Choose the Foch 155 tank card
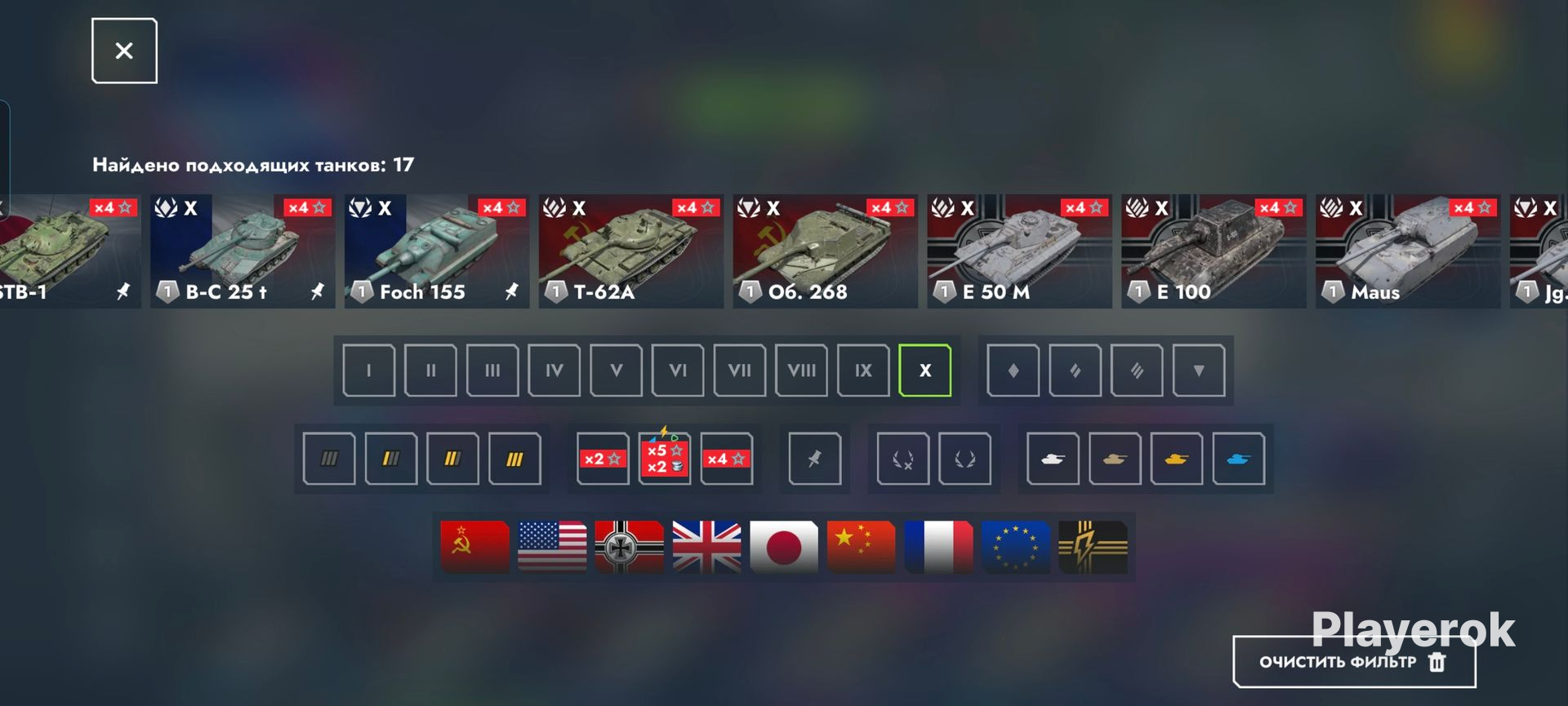Screen dimensions: 1568x706 (436, 251)
